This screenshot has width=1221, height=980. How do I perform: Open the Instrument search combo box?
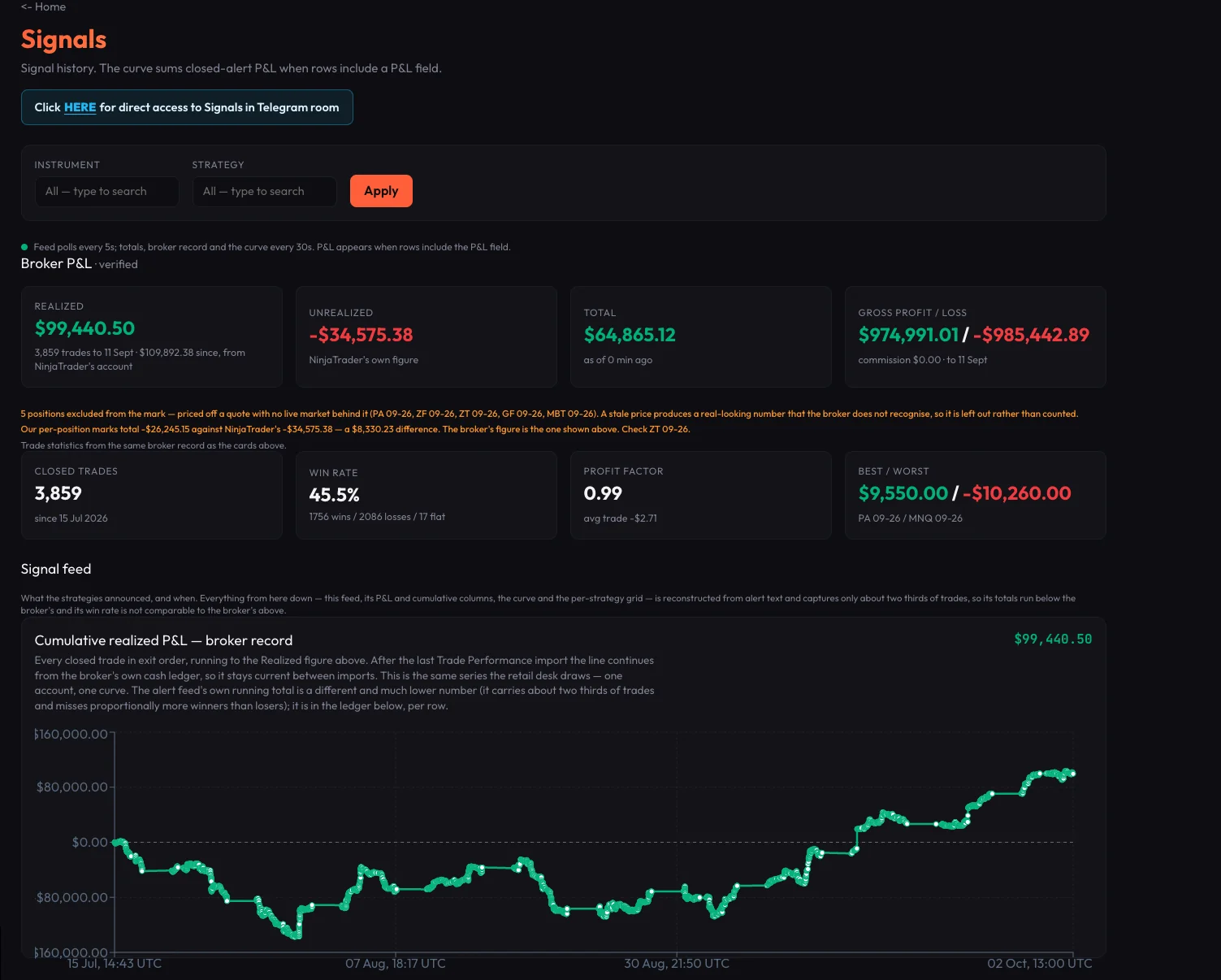106,192
